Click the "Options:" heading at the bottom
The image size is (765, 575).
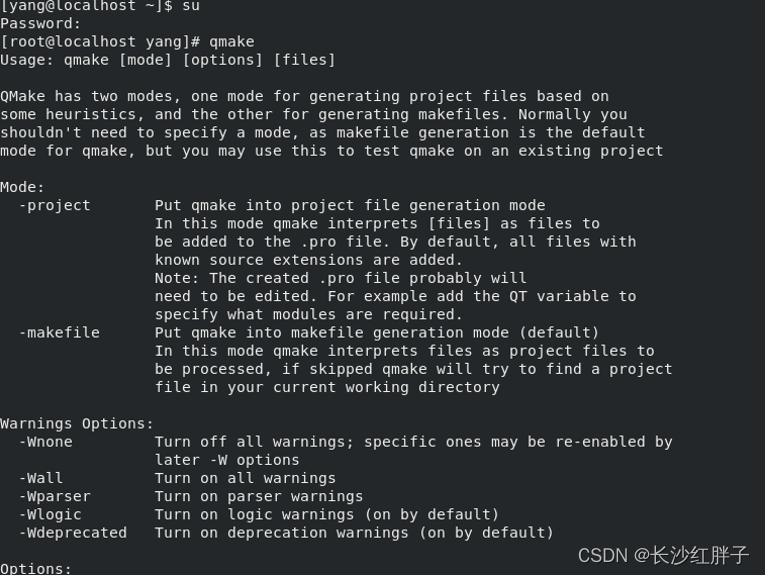pos(36,568)
